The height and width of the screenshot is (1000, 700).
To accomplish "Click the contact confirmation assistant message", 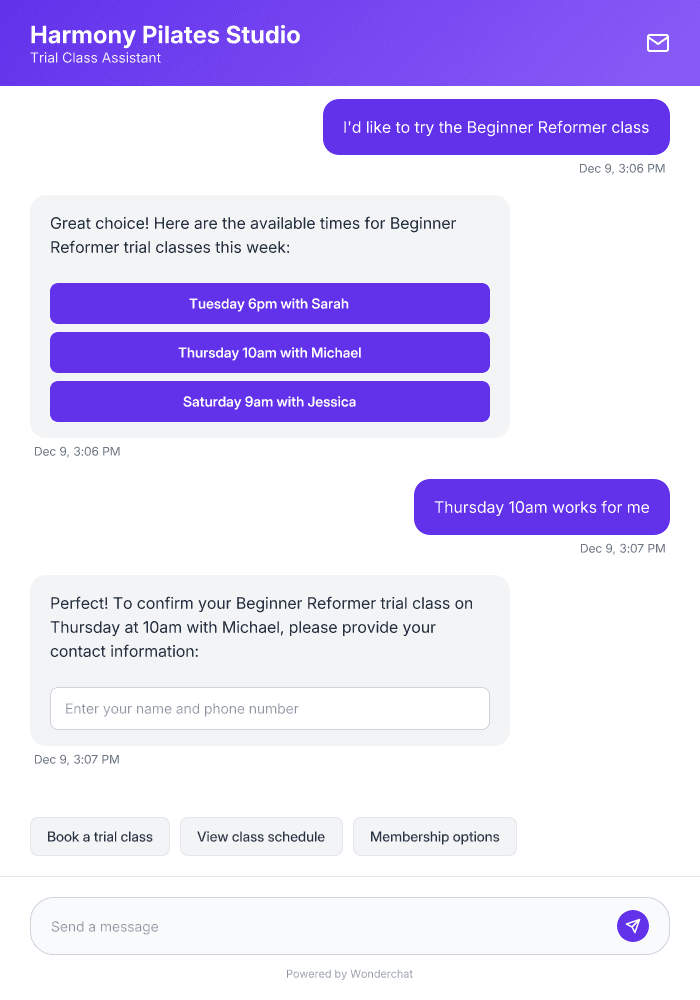I will [x=261, y=625].
